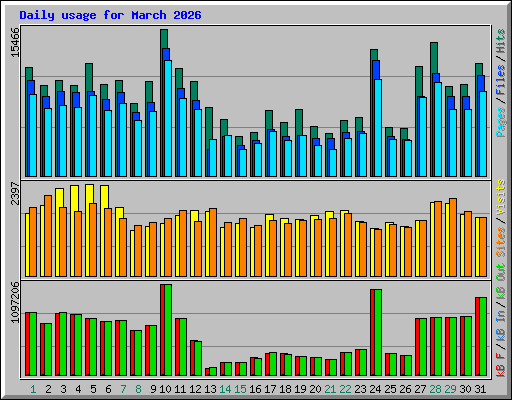This screenshot has height=400, width=512.
Task: Click day 17 on the x-axis
Action: coord(270,389)
